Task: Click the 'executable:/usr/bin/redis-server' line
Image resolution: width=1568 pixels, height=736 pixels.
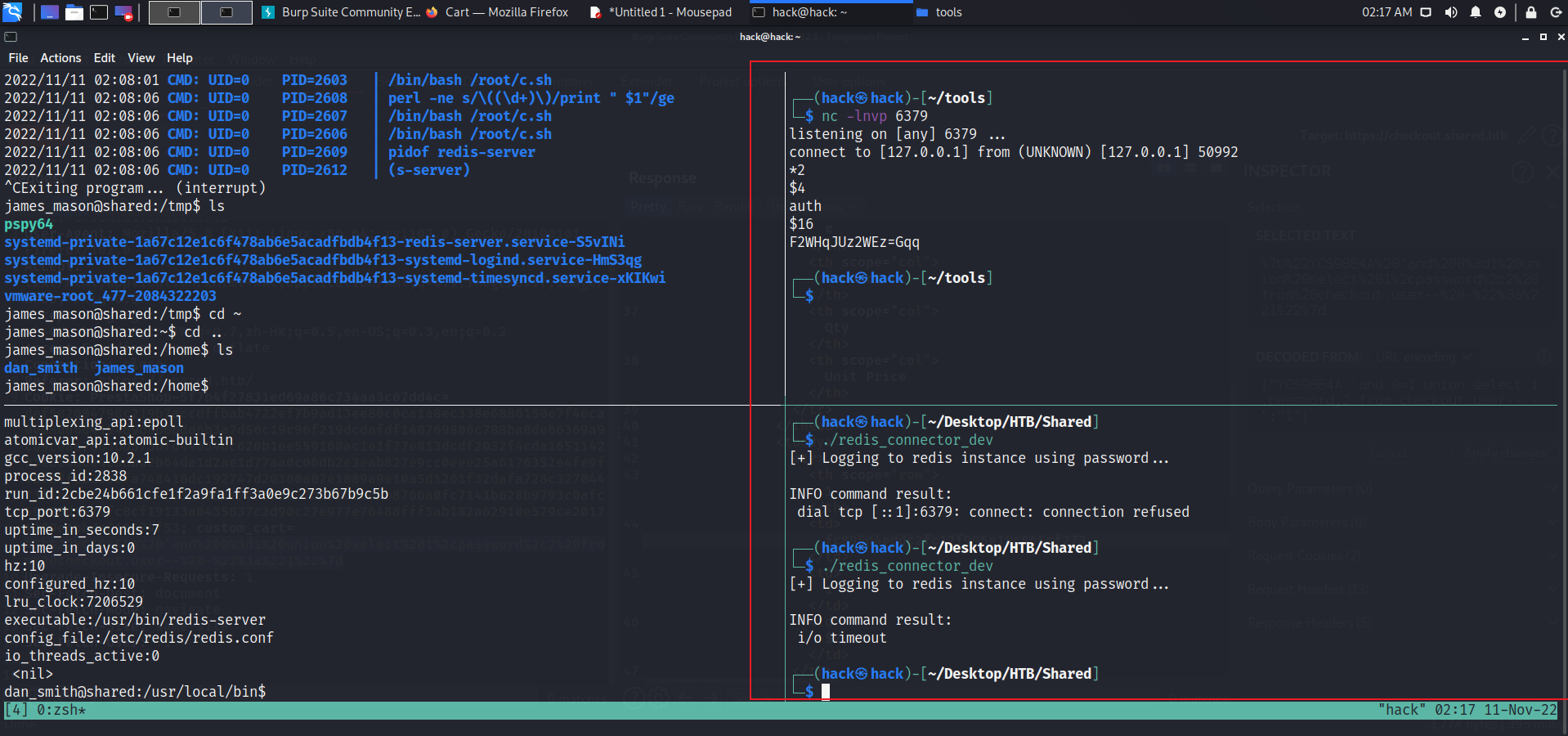Action: (135, 620)
